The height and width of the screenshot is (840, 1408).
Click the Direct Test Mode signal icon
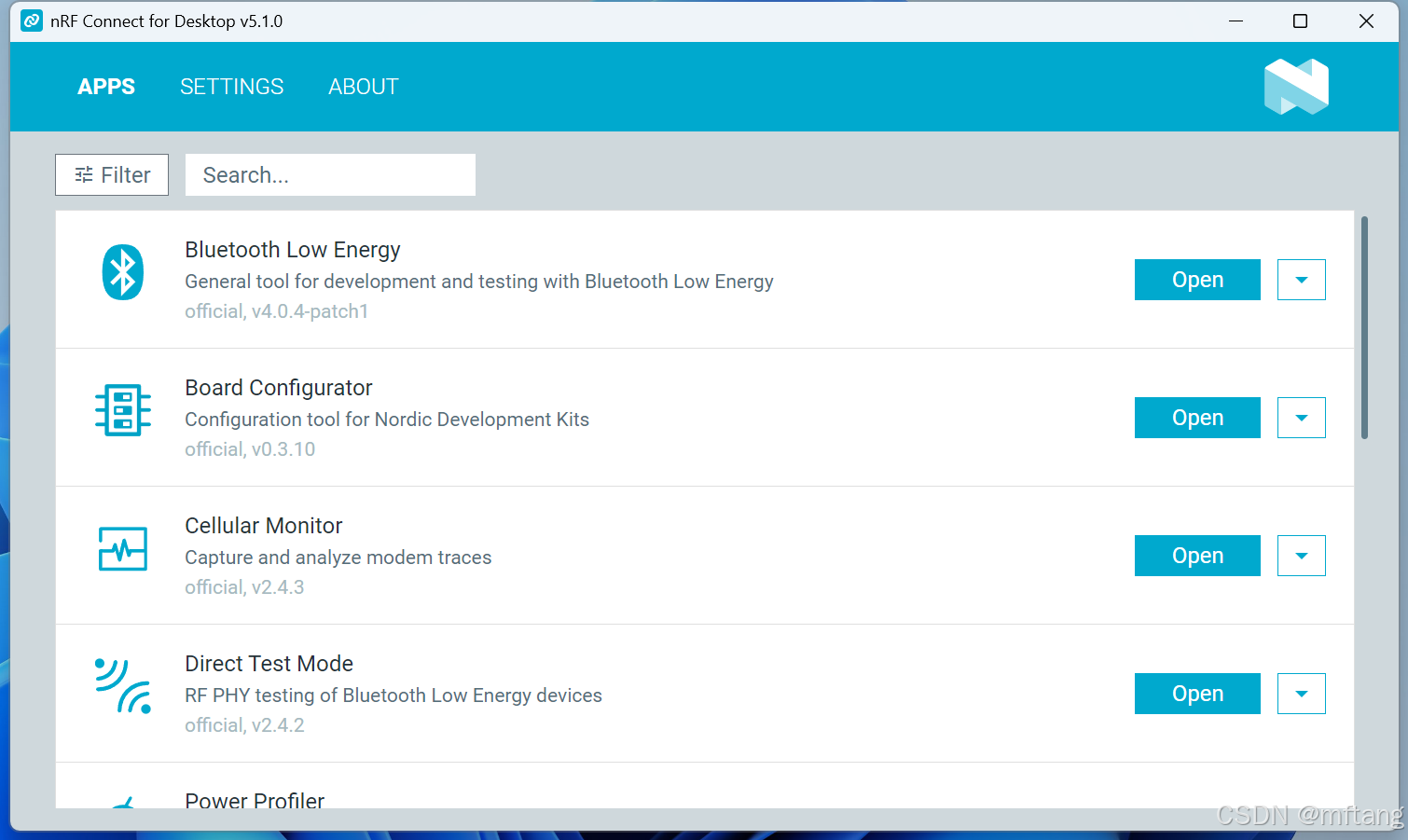coord(123,686)
